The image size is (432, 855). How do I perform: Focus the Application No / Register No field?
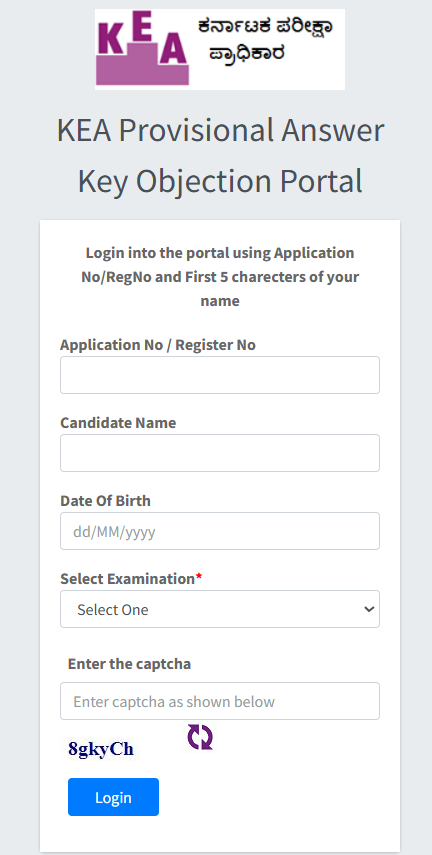220,375
